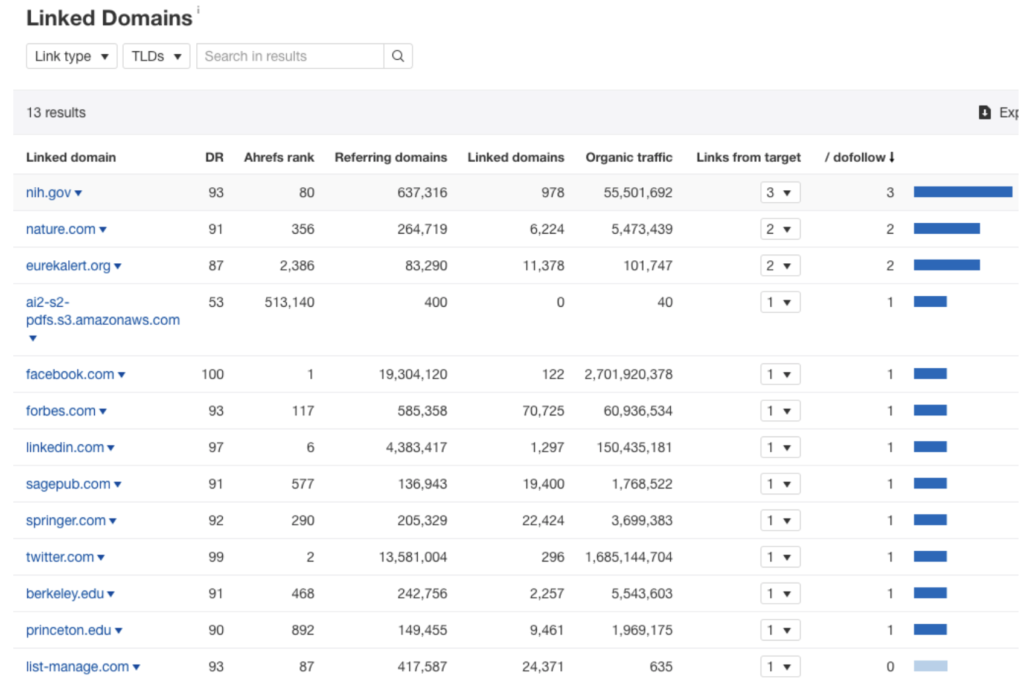This screenshot has height=681, width=1024.
Task: Click the light dofollow bar for list-manage.com
Action: 930,666
